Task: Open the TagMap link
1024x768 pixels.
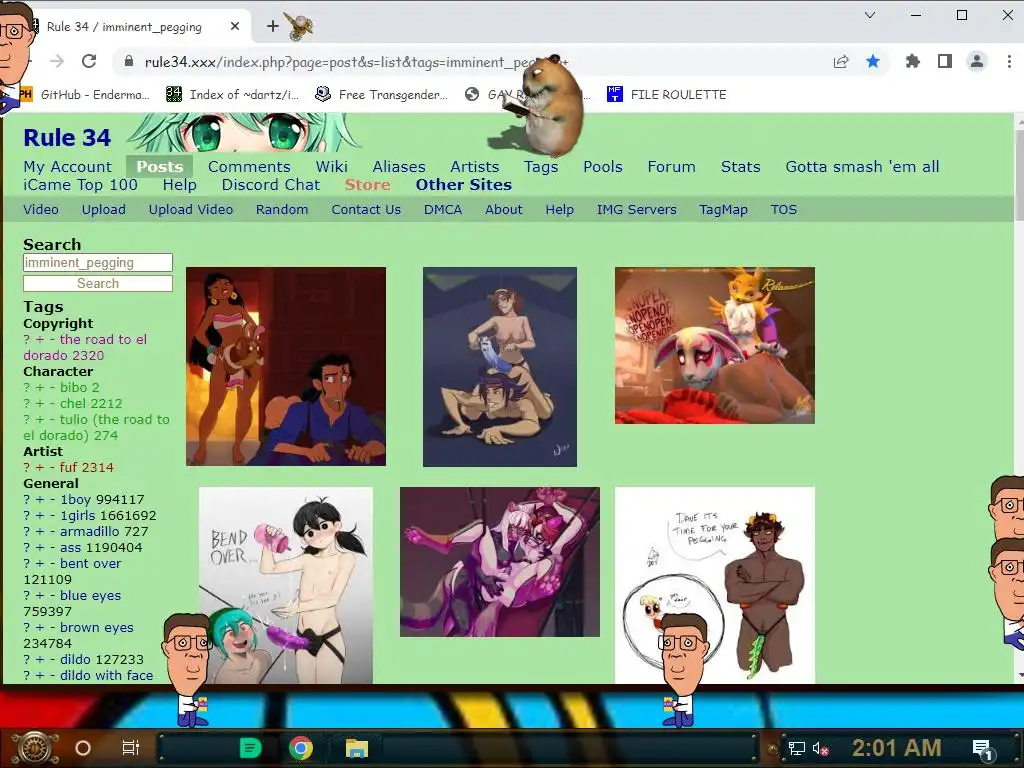Action: [723, 210]
